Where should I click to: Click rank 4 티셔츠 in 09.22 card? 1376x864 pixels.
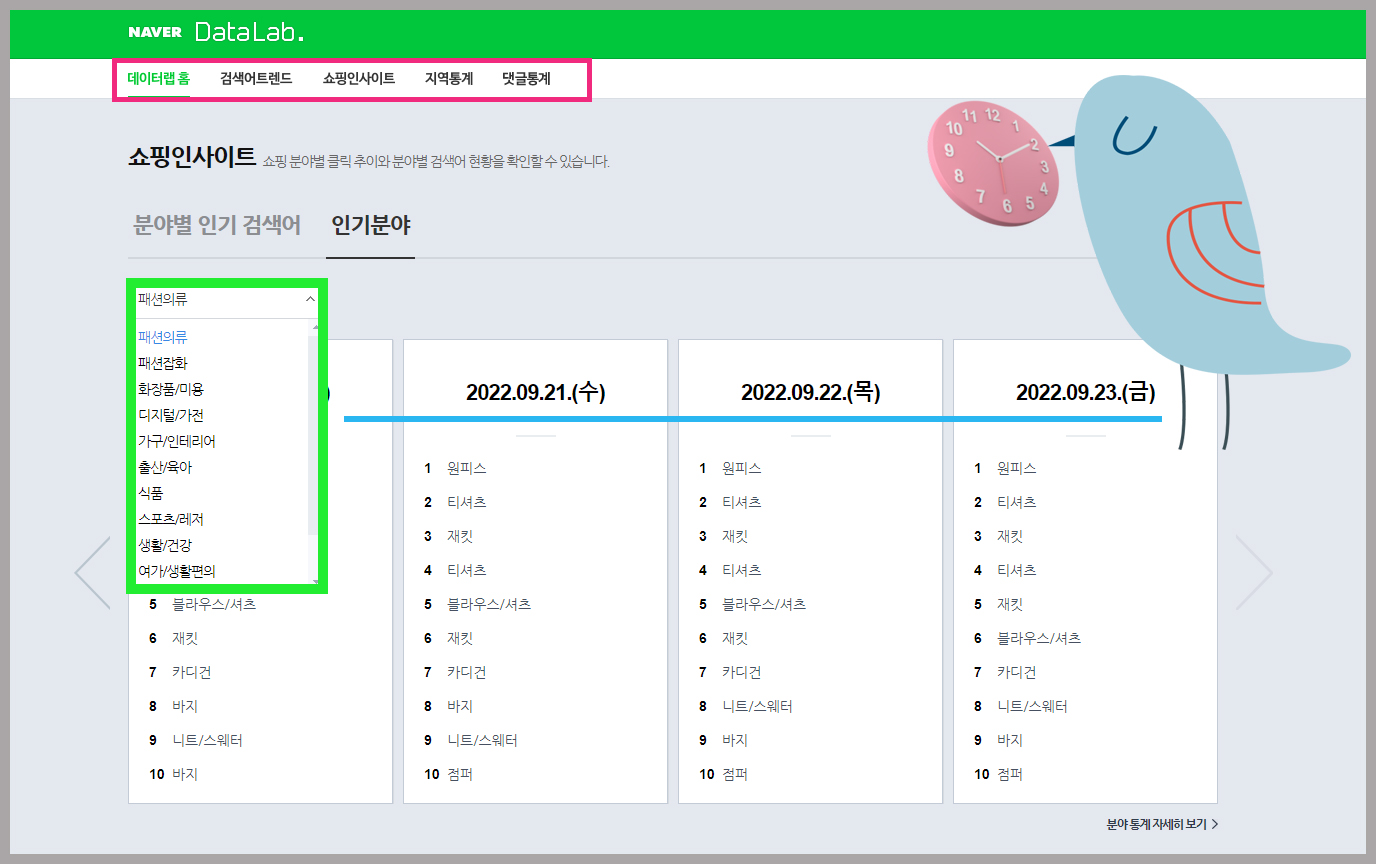(742, 570)
